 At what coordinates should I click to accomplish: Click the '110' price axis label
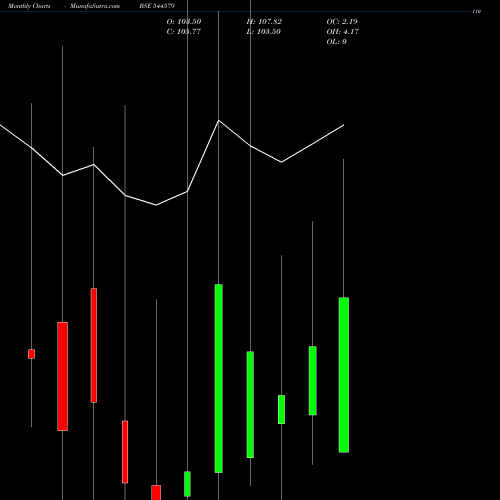coord(477,12)
